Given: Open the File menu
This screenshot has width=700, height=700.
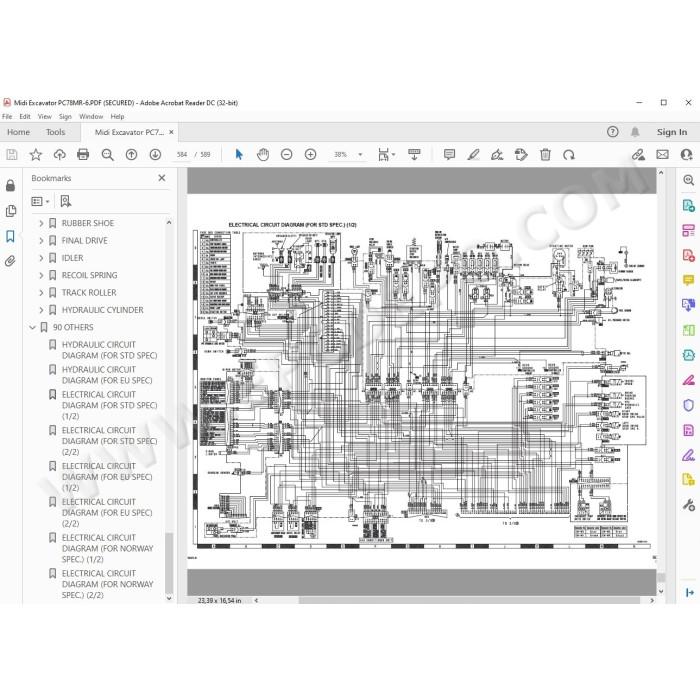Looking at the screenshot, I should (x=7, y=117).
